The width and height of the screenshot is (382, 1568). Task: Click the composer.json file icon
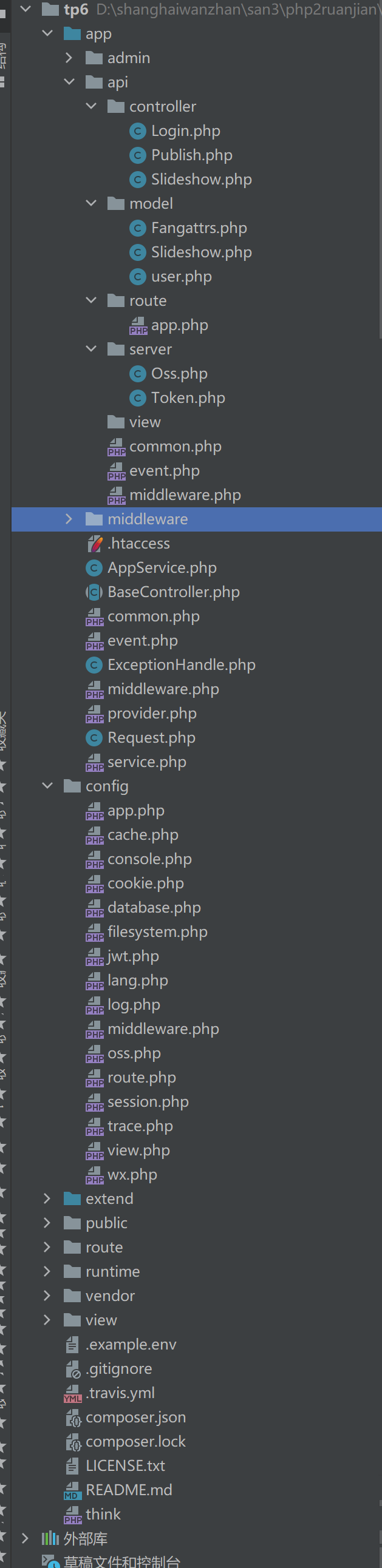coord(73,1418)
